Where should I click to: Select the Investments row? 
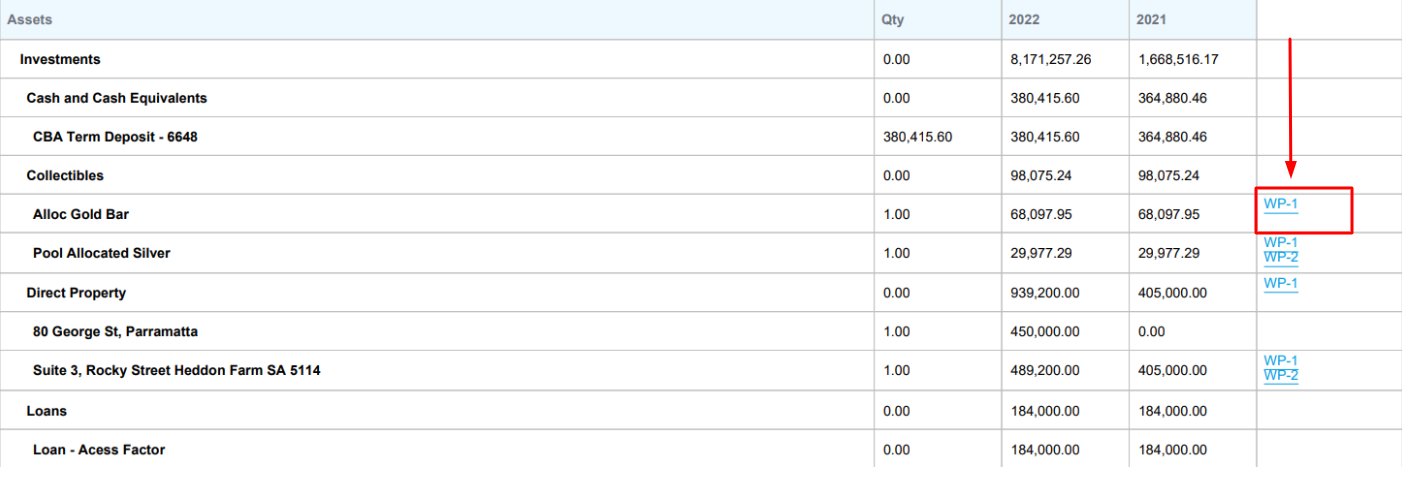click(x=60, y=59)
